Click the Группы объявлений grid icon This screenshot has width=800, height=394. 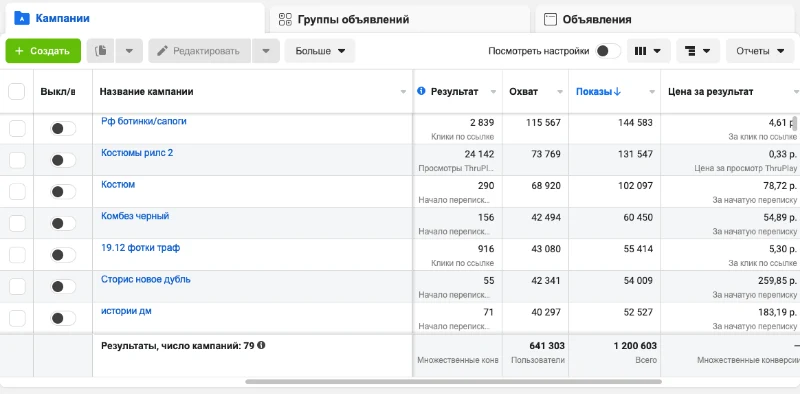pos(285,19)
